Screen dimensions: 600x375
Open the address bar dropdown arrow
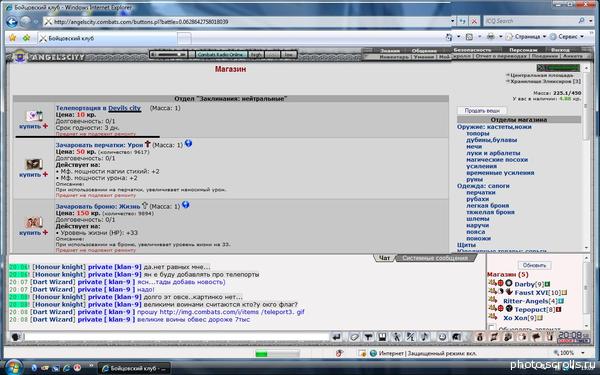coord(453,21)
